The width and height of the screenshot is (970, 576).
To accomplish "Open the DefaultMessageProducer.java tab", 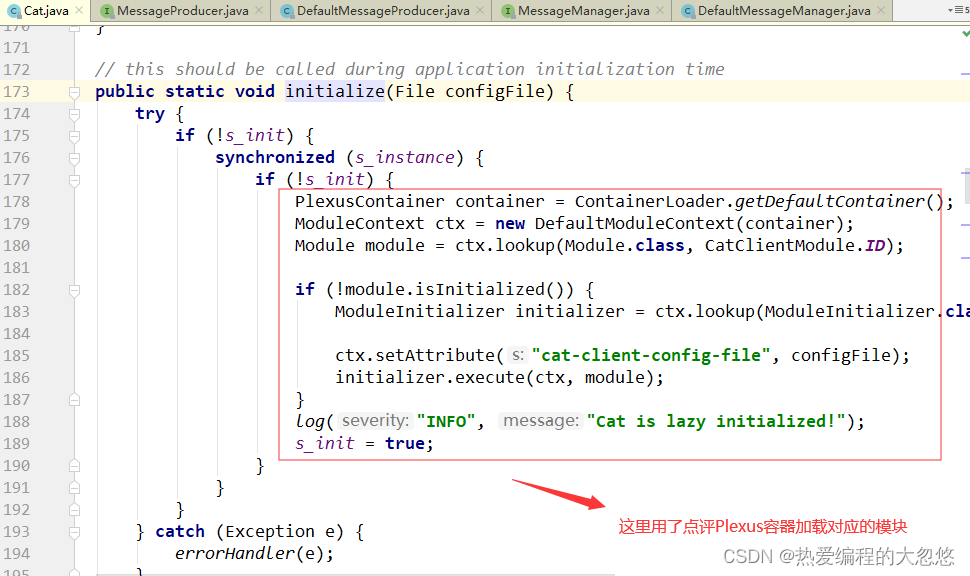I will [383, 11].
